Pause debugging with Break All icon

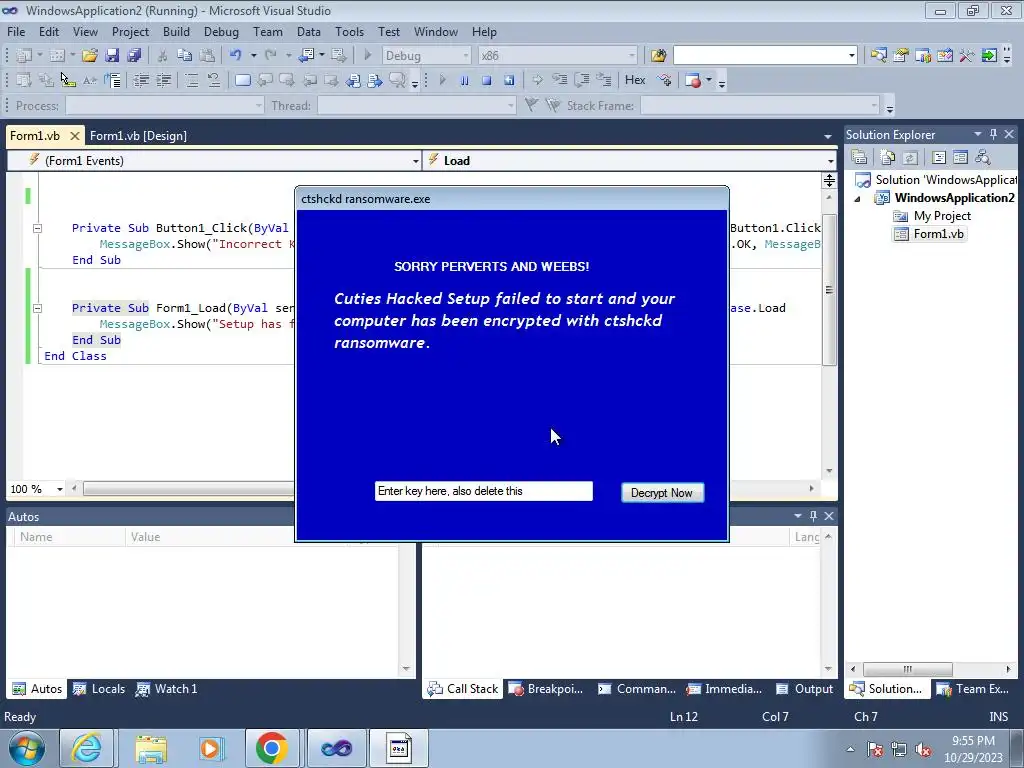point(464,80)
